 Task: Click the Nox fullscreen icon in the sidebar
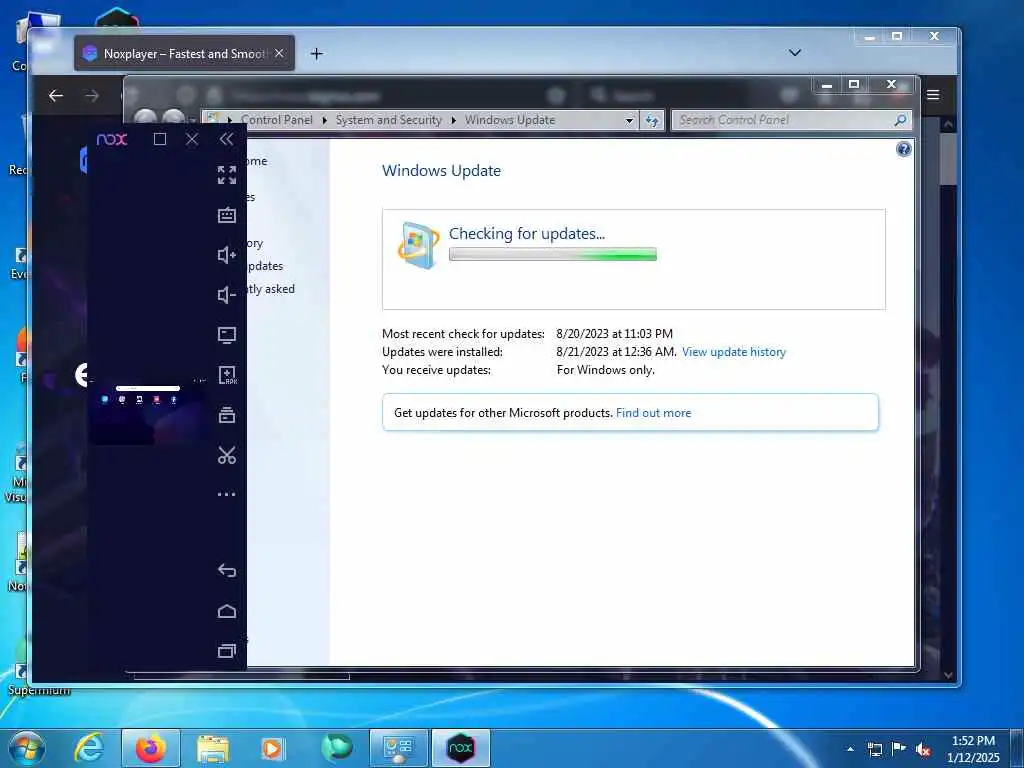click(x=227, y=175)
